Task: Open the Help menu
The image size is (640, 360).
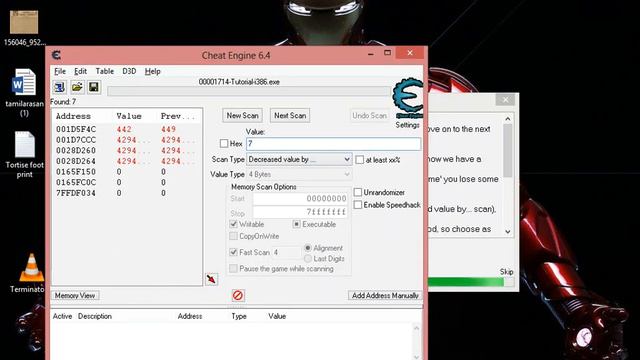Action: (x=153, y=71)
